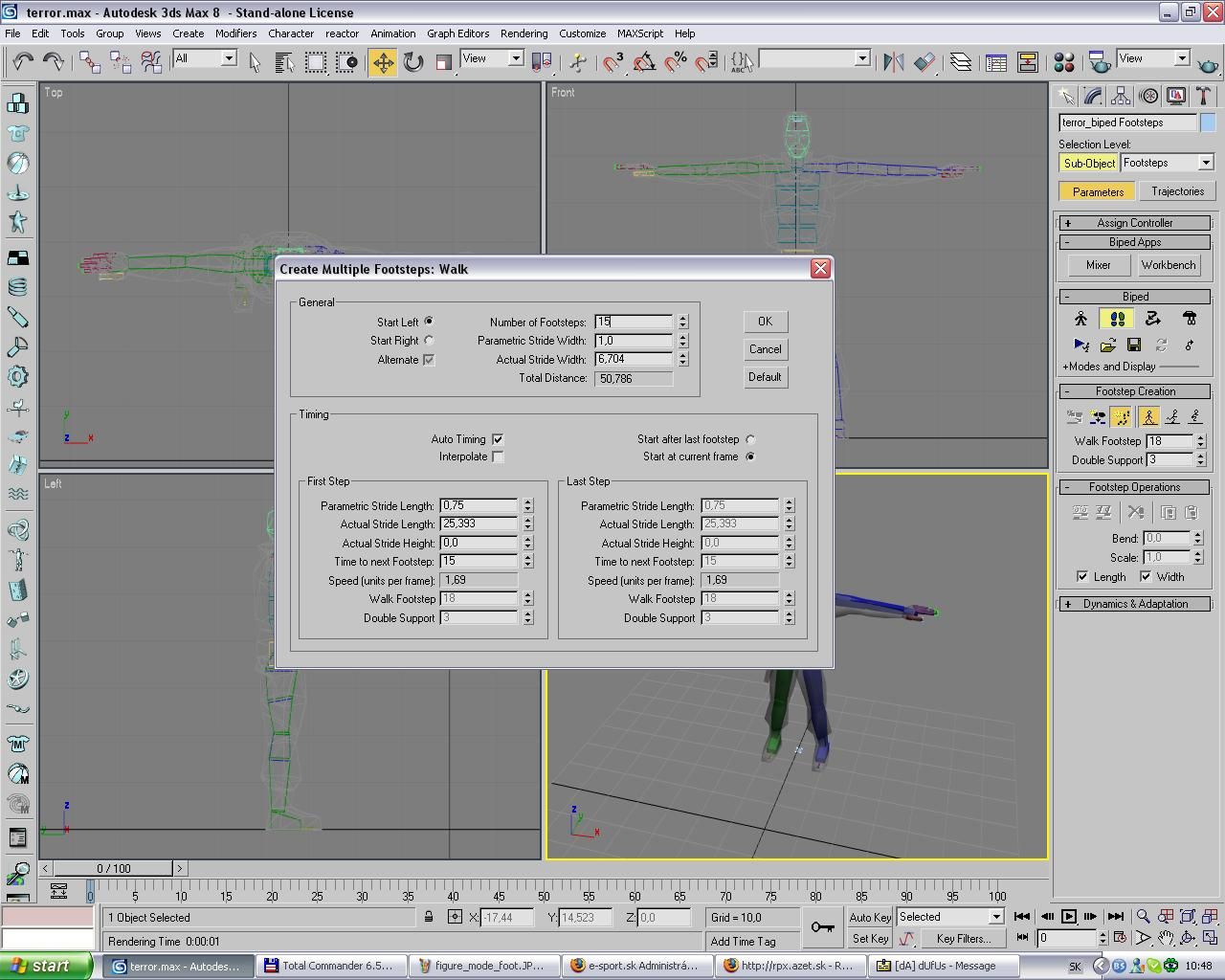Open the named selection sets dropdown
Screen dimensions: 1225x980
(x=814, y=58)
